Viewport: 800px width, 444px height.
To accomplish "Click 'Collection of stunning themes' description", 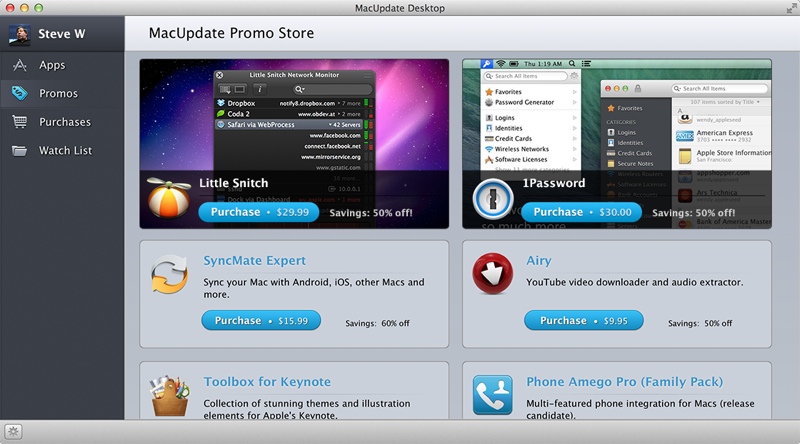I will [x=307, y=409].
